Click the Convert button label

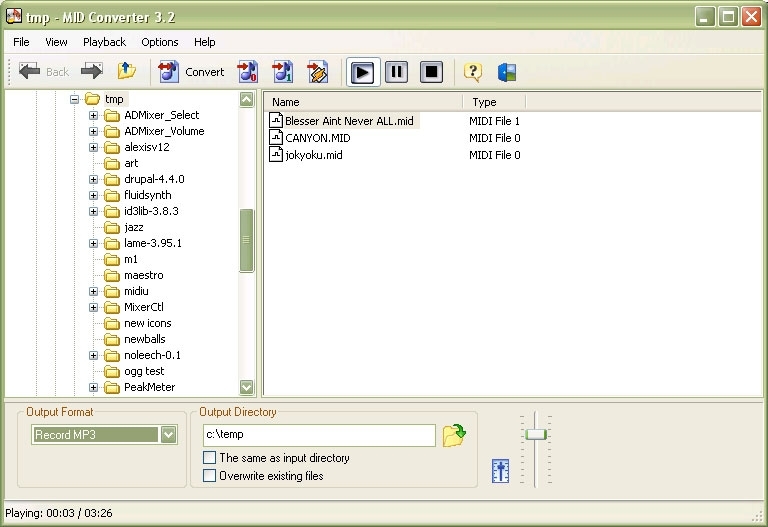pos(204,72)
